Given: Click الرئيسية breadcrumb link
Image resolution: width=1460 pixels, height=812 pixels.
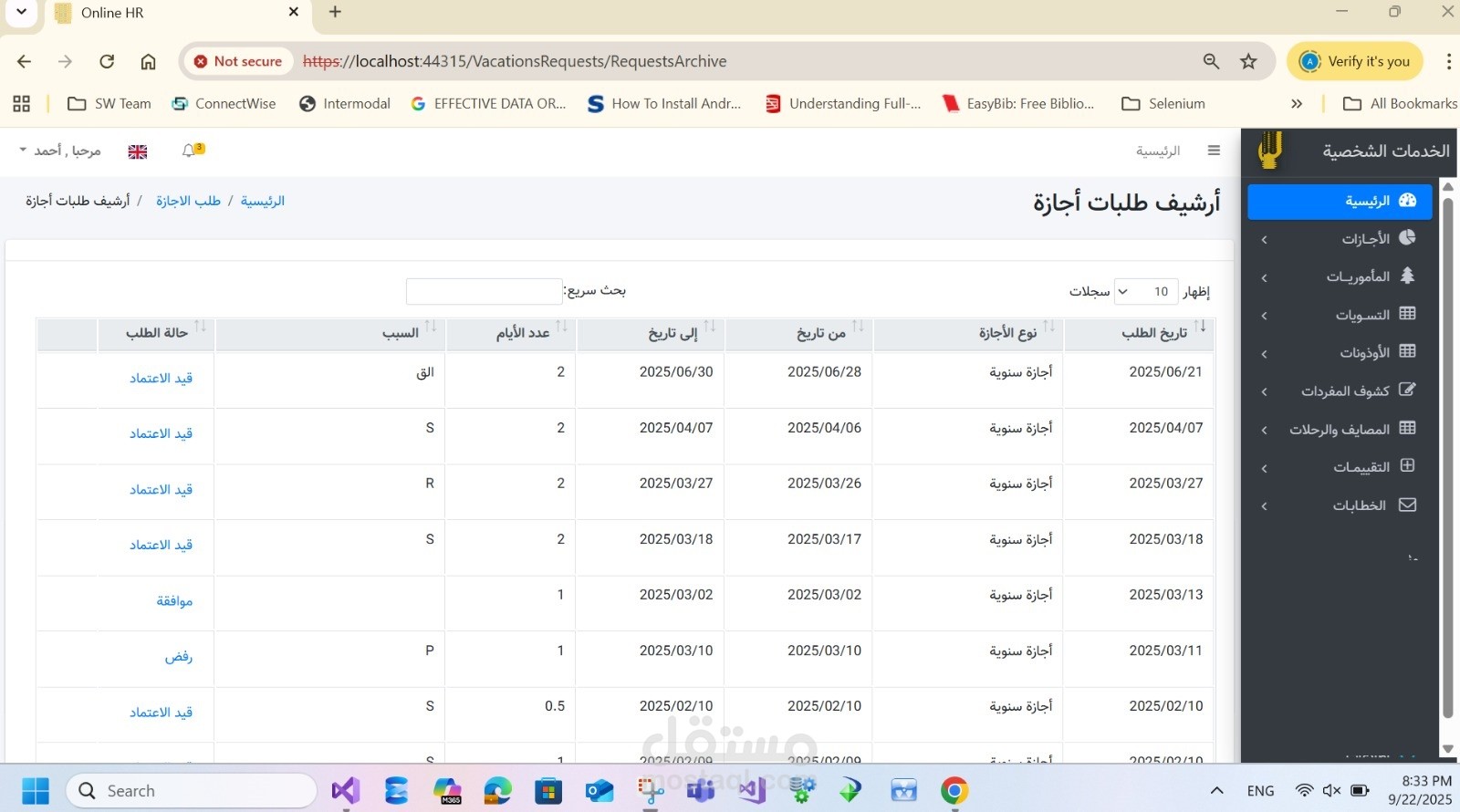Looking at the screenshot, I should point(263,201).
